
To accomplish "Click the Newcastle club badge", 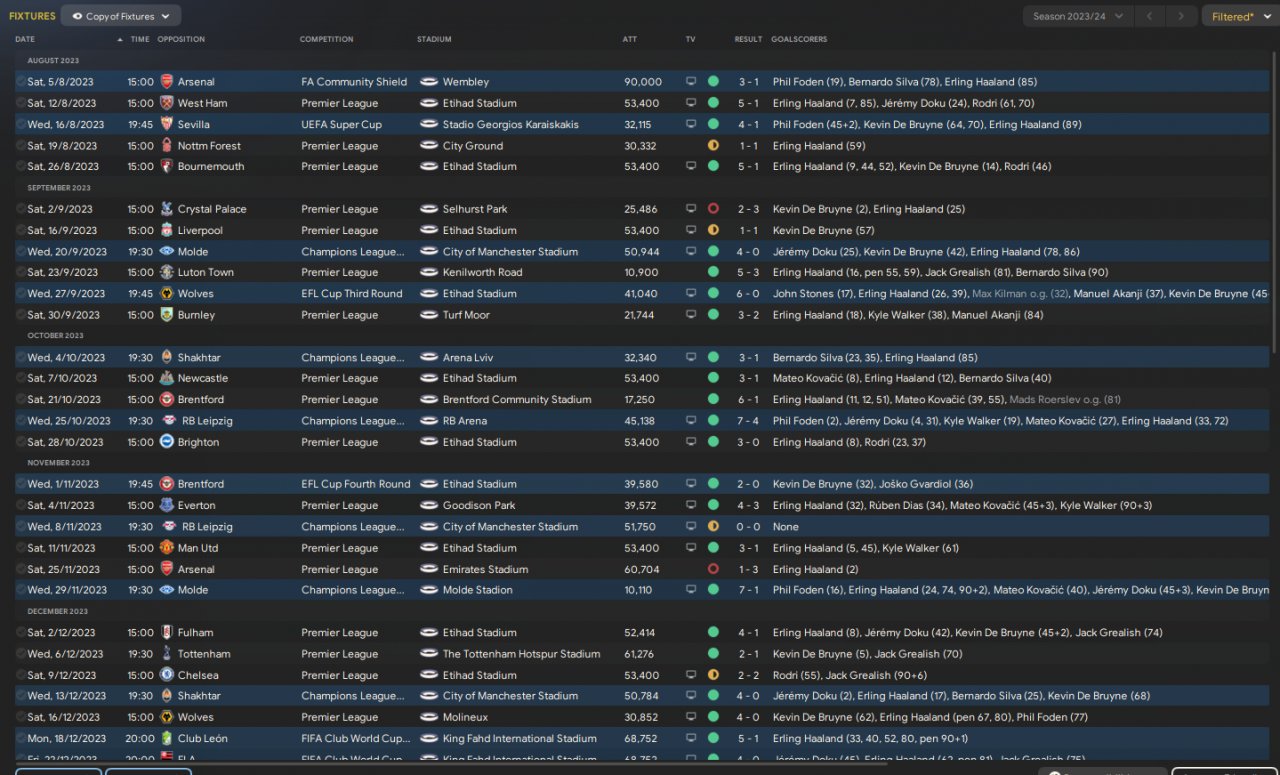I will click(x=166, y=378).
